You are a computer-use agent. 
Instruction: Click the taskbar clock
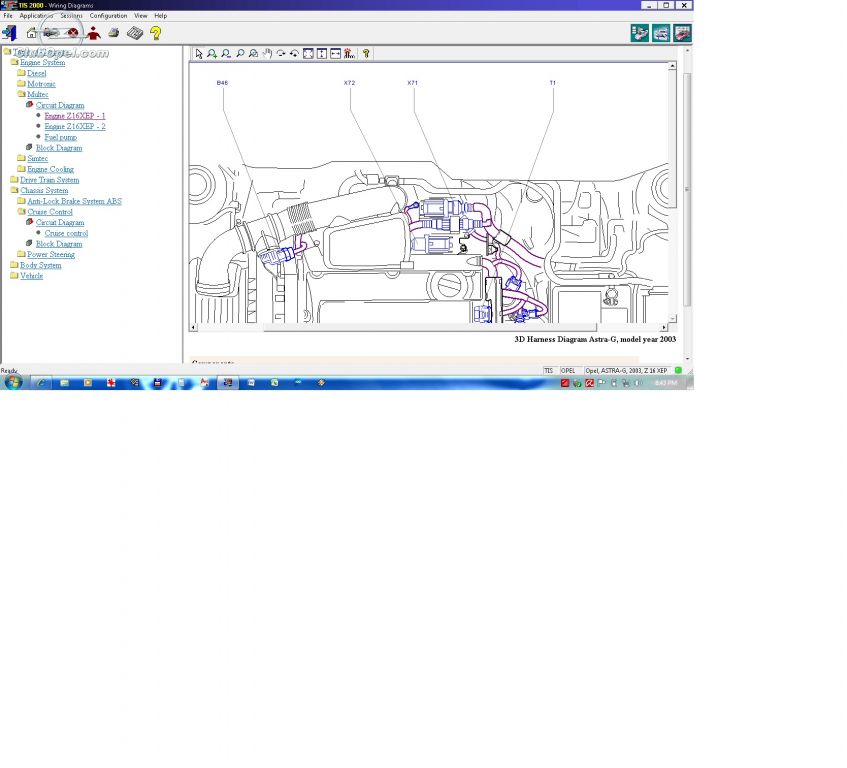click(666, 383)
